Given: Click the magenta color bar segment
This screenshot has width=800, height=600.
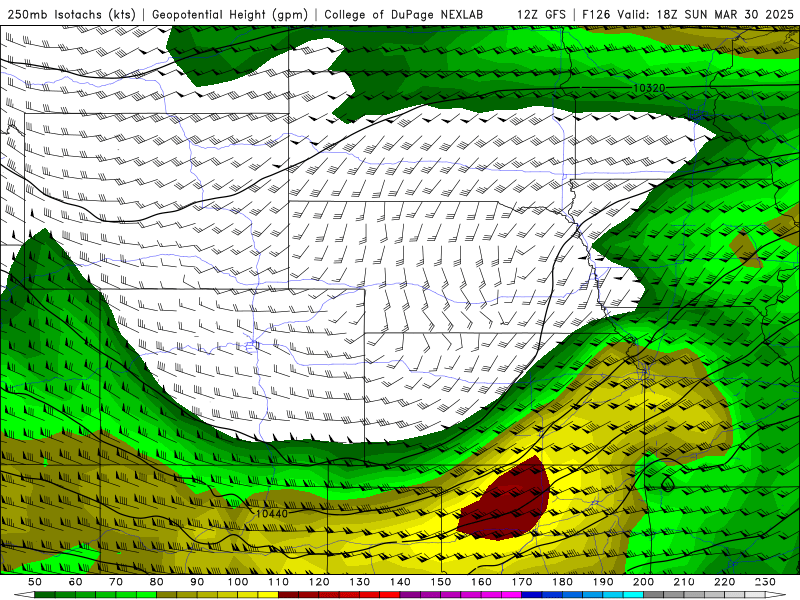Looking at the screenshot, I should [x=511, y=595].
